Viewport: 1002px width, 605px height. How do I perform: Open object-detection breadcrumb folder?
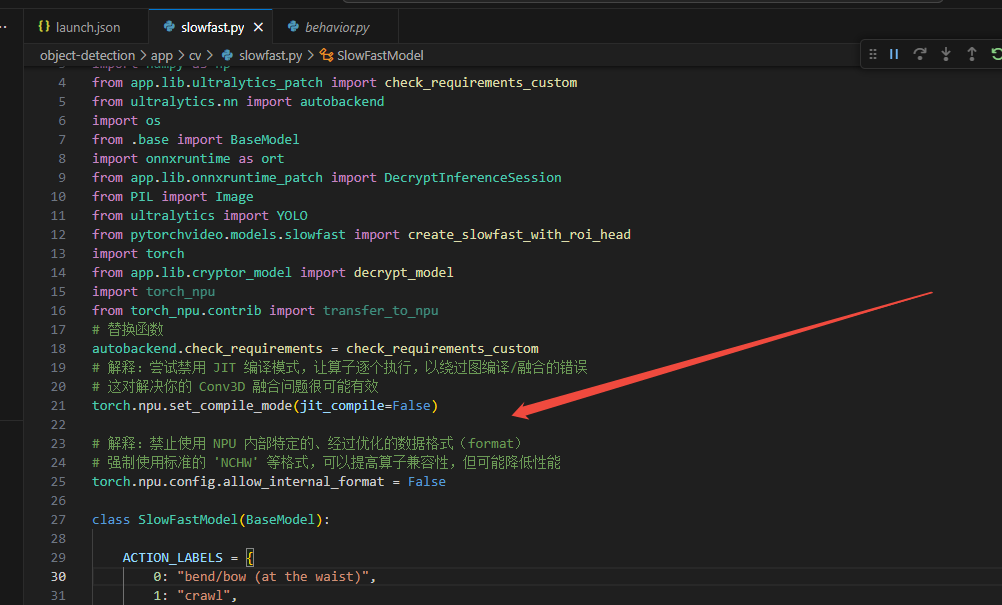click(87, 55)
